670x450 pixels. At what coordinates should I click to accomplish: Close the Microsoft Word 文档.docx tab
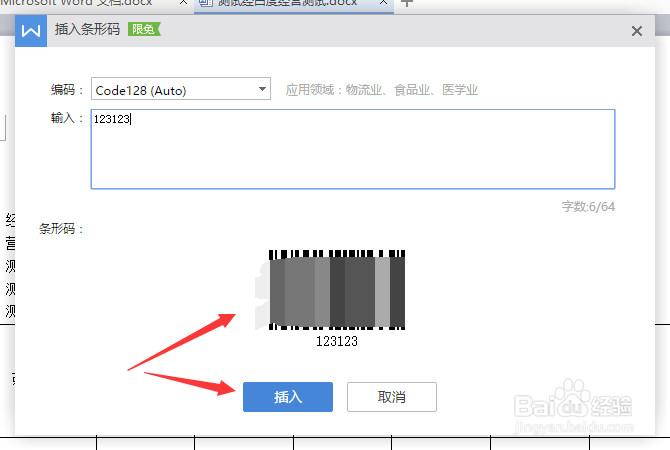pyautogui.click(x=183, y=3)
